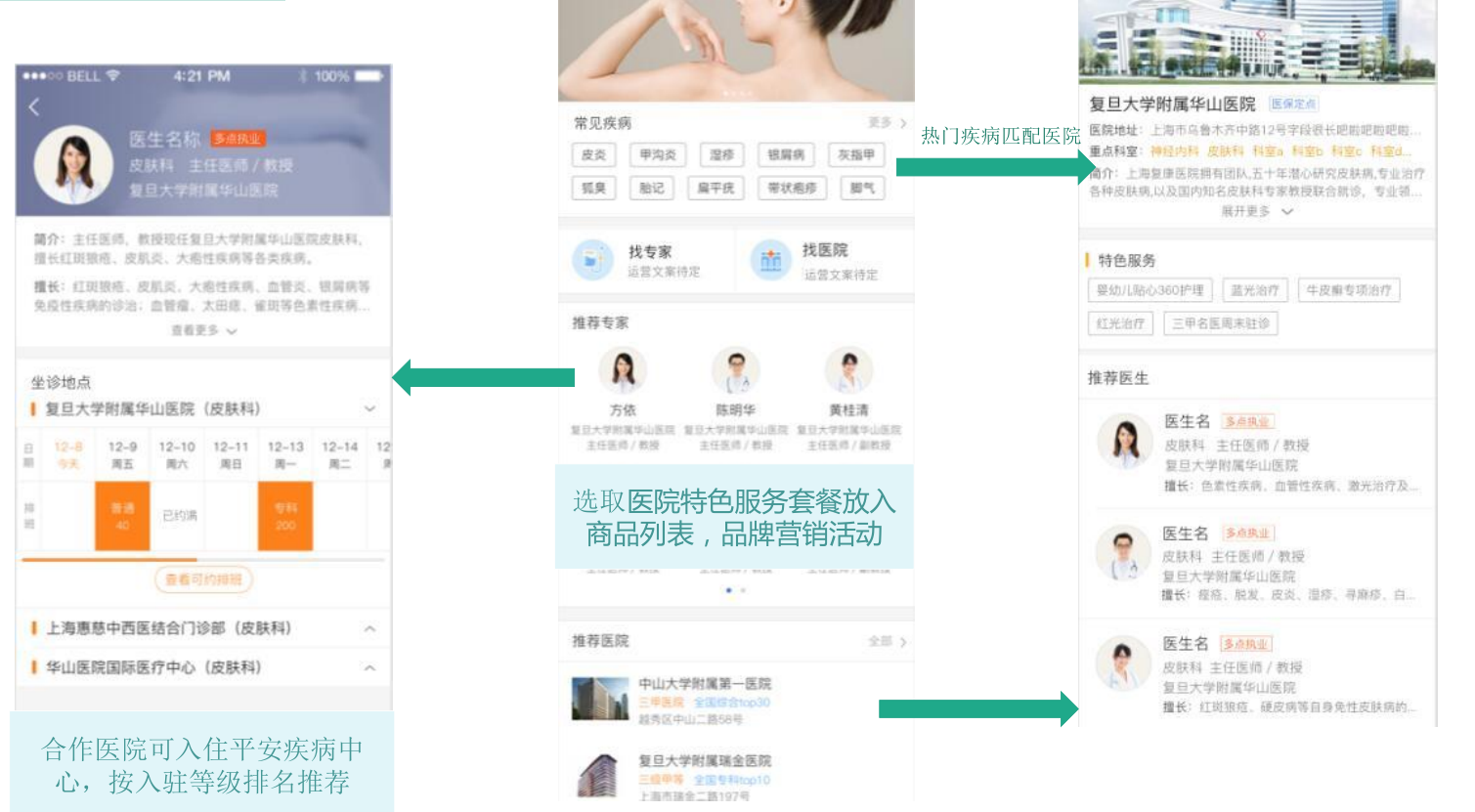Select doctor 方依 avatar
Viewport: 1475px width, 812px height.
click(623, 371)
